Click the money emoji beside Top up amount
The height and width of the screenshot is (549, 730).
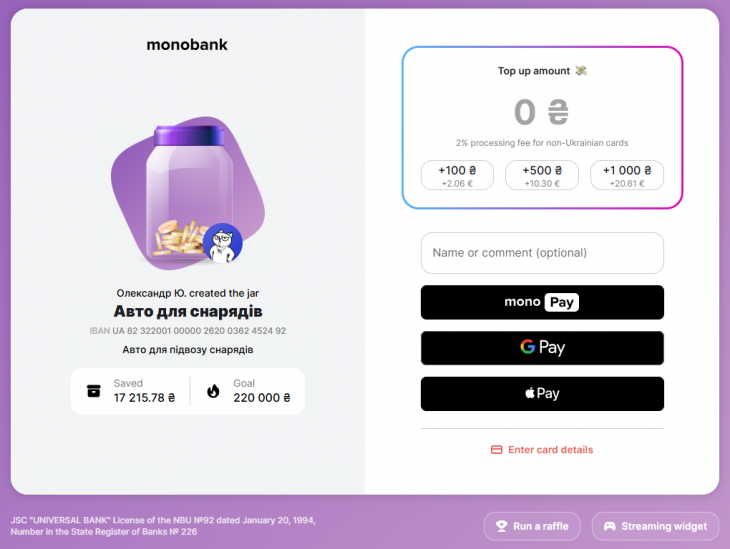581,71
